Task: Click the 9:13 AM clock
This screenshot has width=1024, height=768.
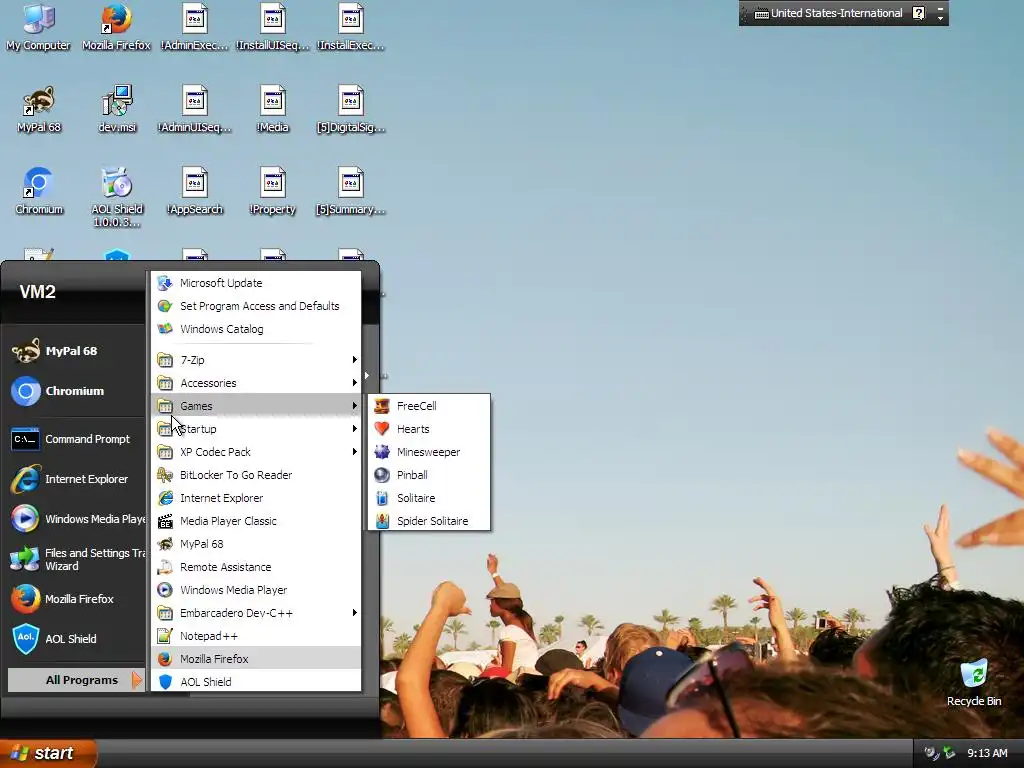Action: 987,753
